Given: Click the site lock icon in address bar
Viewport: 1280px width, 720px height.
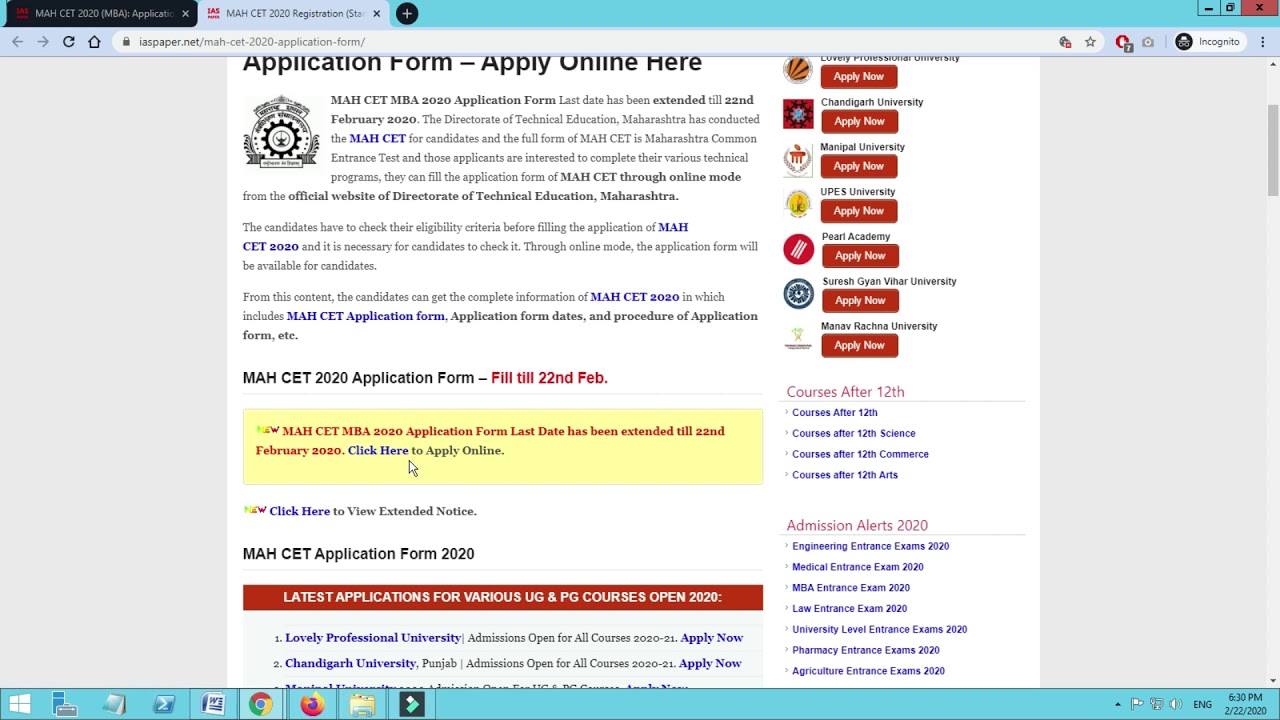Looking at the screenshot, I should tap(126, 42).
